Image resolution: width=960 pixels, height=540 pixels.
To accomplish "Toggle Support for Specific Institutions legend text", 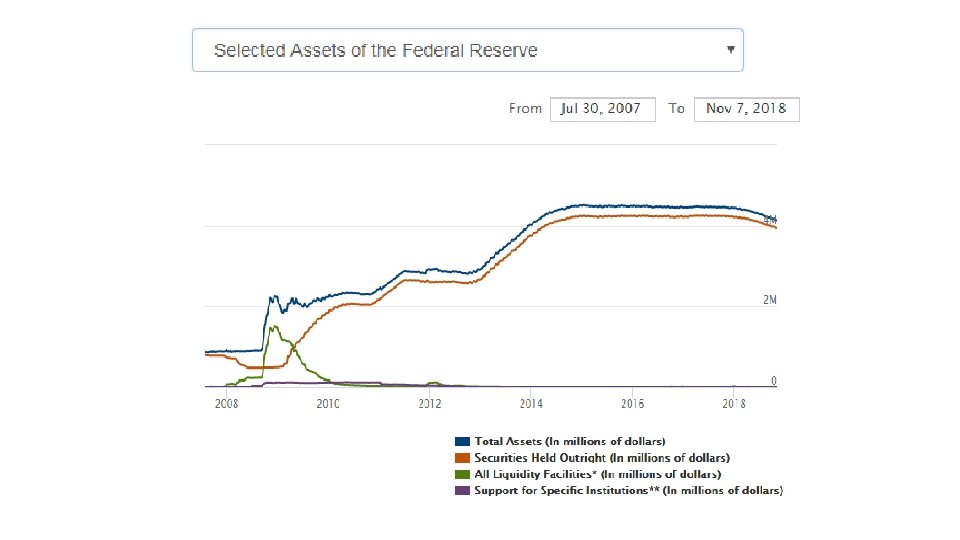I will tap(629, 491).
